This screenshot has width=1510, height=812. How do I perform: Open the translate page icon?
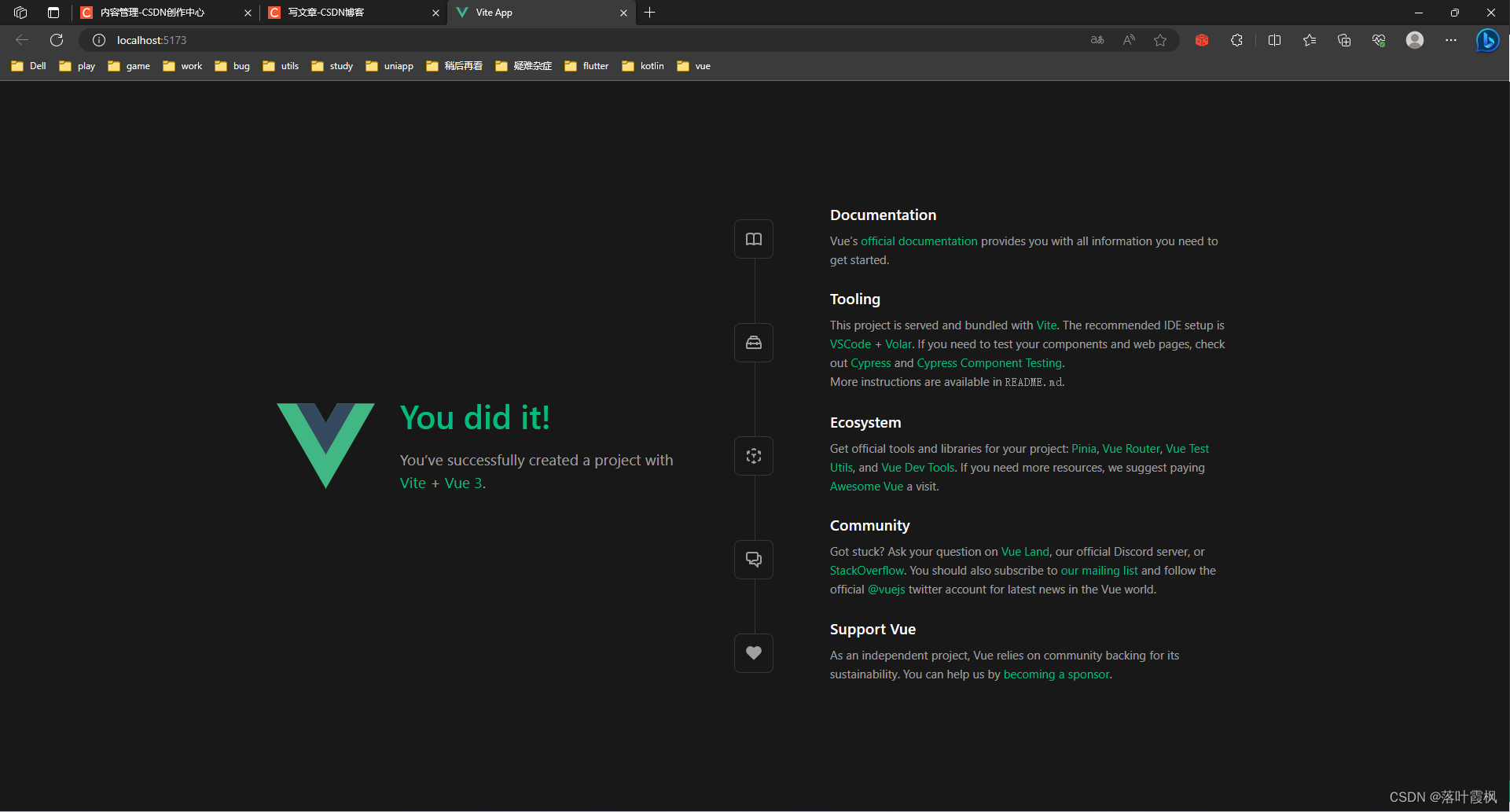click(1097, 40)
